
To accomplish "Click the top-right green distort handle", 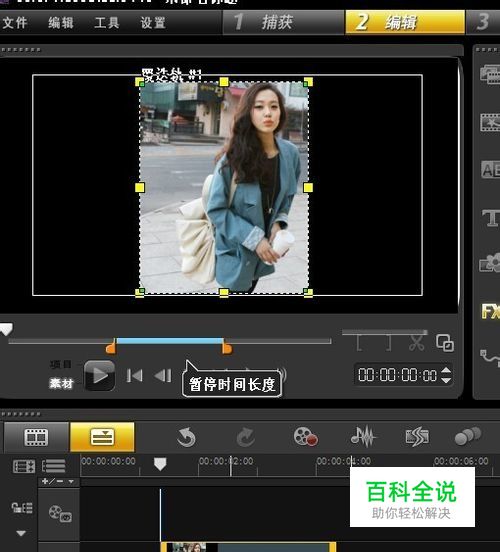I will click(306, 84).
